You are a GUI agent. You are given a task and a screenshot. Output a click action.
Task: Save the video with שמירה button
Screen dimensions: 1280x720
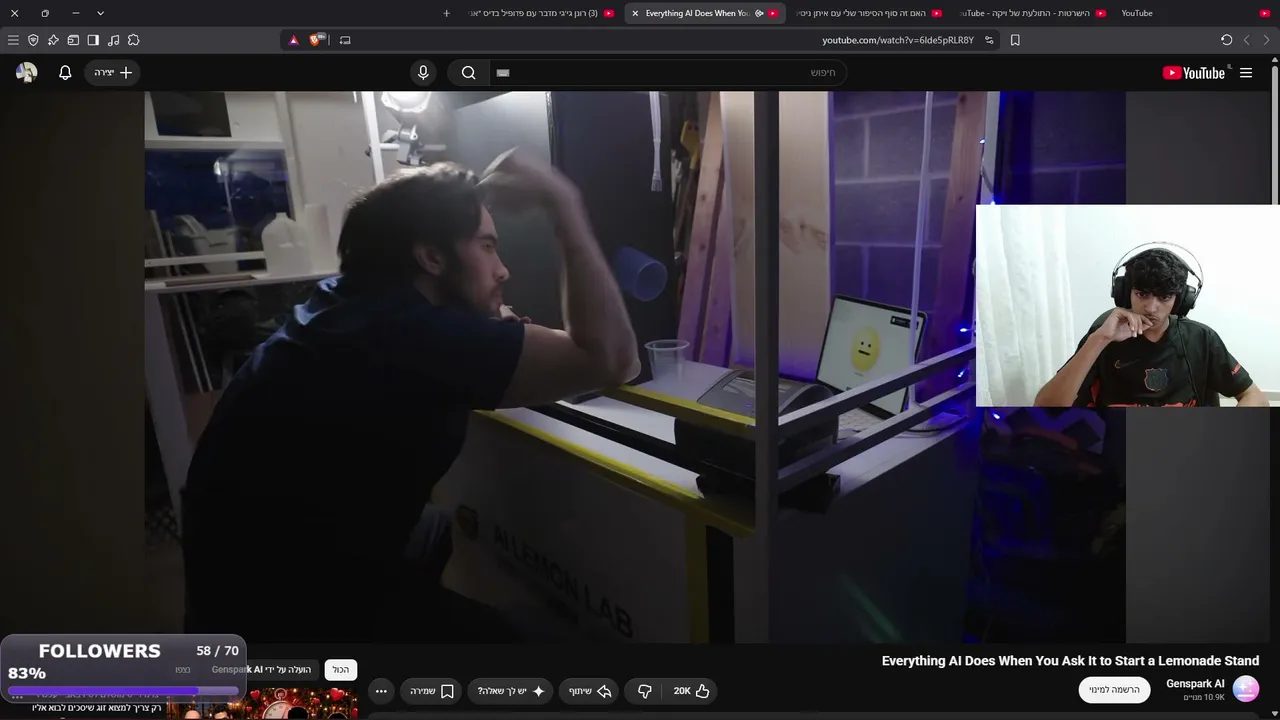(x=432, y=691)
